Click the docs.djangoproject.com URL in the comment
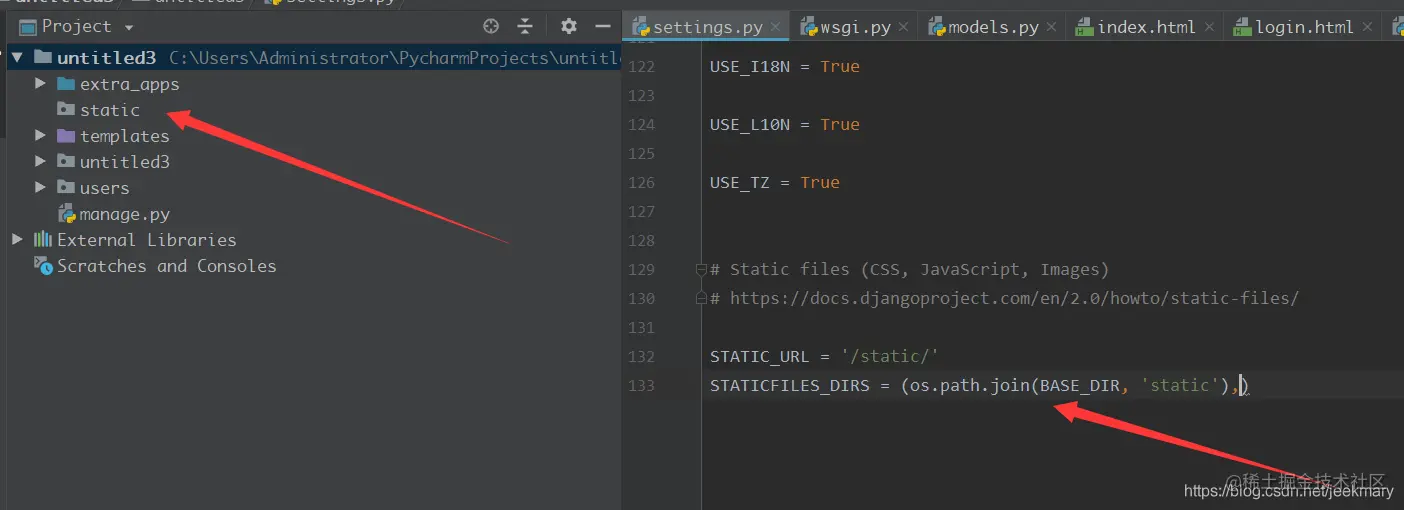Viewport: 1404px width, 510px height. (x=1014, y=298)
